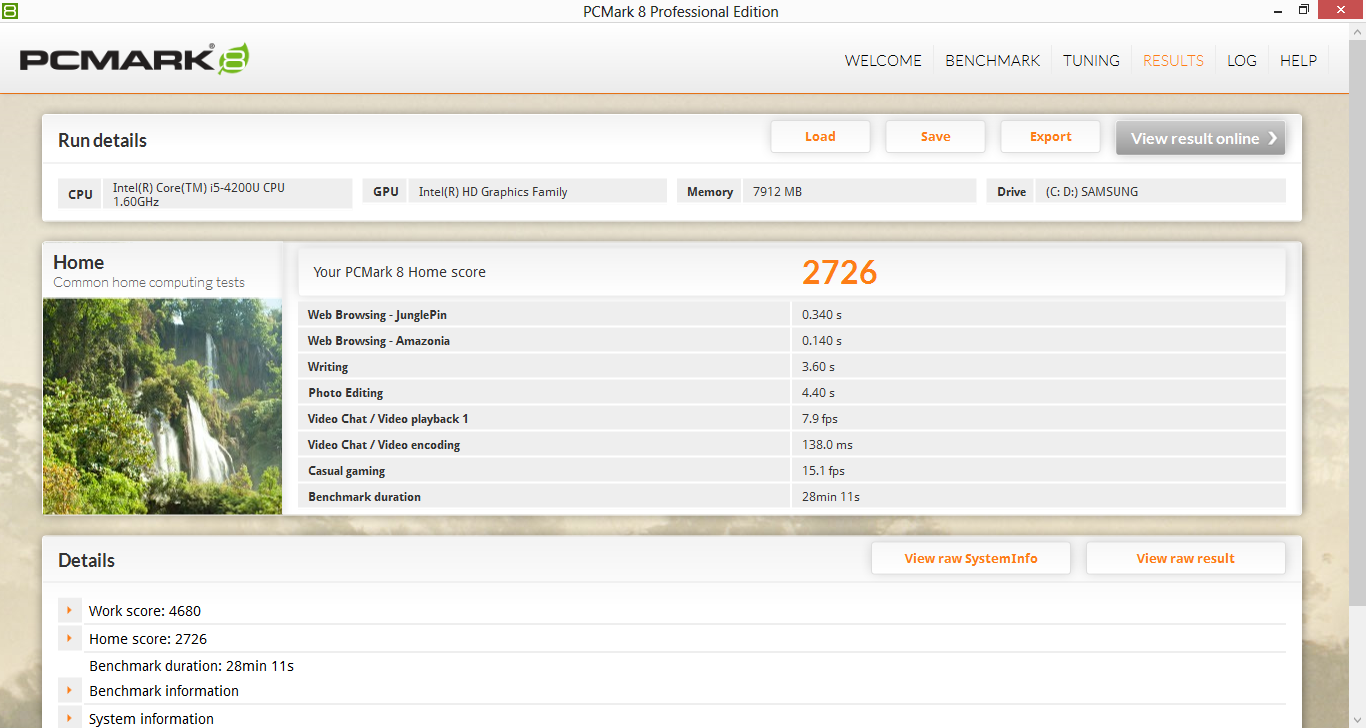Viewport: 1366px width, 728px height.
Task: Click the Details heading
Action: click(86, 561)
